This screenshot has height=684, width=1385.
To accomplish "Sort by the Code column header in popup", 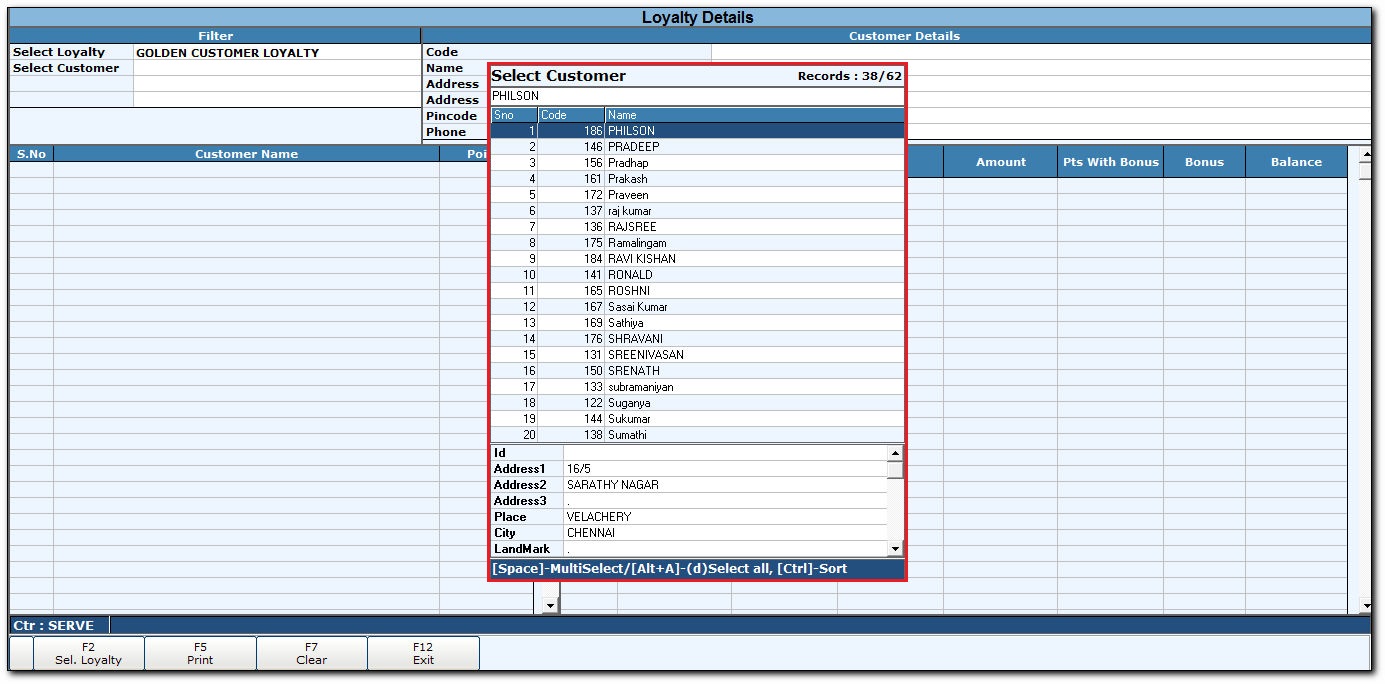I will pyautogui.click(x=571, y=115).
